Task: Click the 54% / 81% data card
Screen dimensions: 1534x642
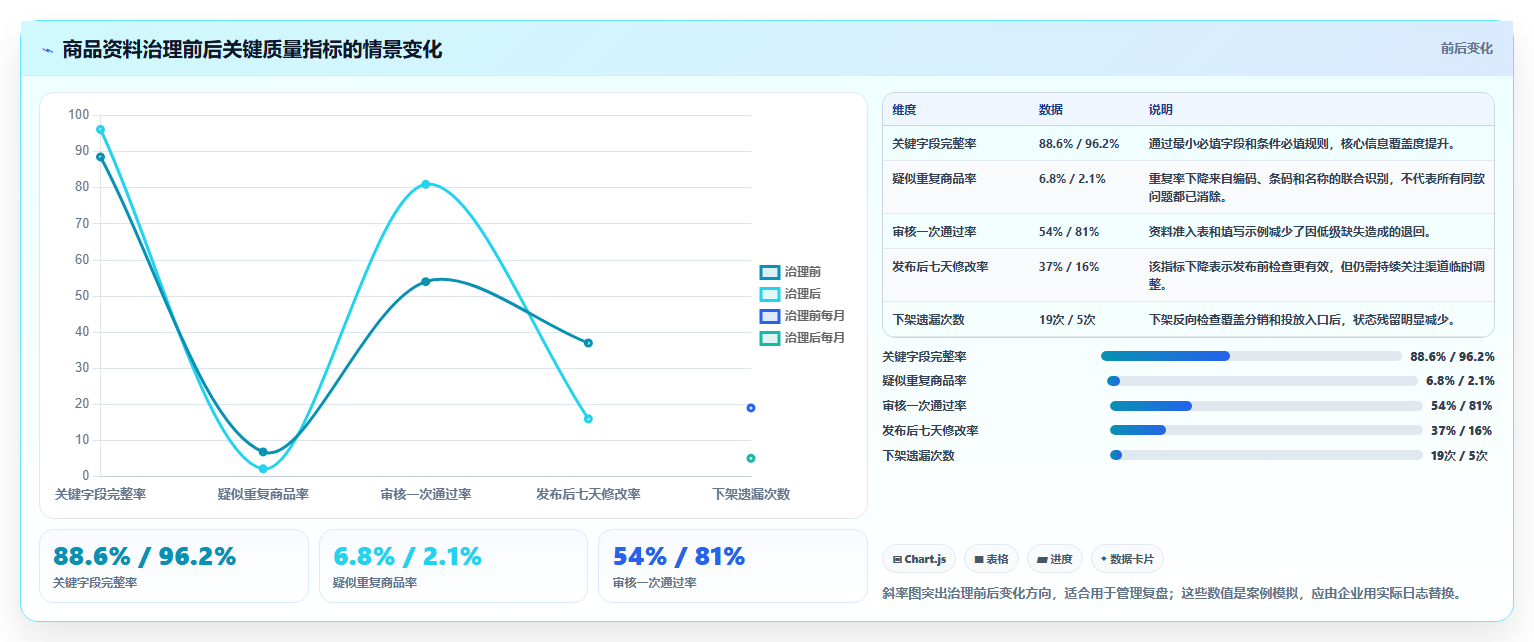Action: pyautogui.click(x=732, y=566)
